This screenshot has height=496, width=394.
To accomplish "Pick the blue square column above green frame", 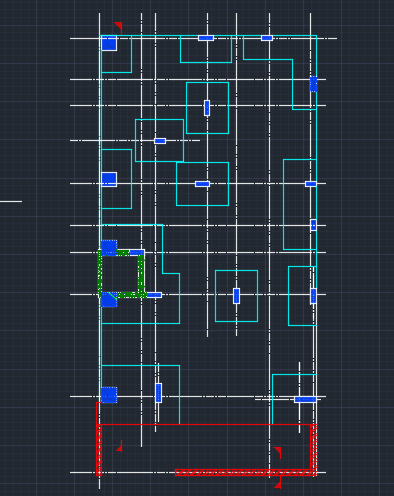I will click(109, 248).
